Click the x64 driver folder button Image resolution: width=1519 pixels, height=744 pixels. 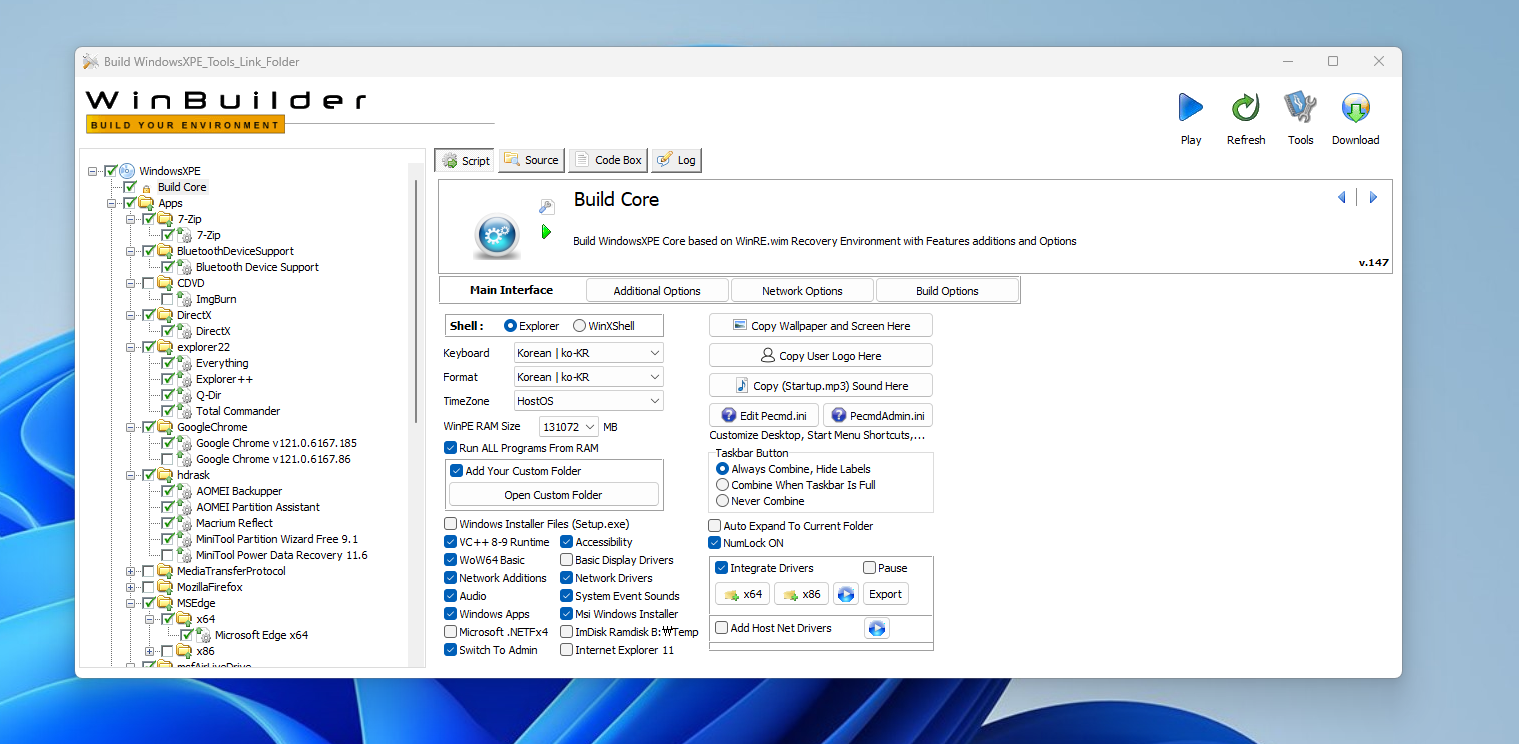click(x=742, y=594)
